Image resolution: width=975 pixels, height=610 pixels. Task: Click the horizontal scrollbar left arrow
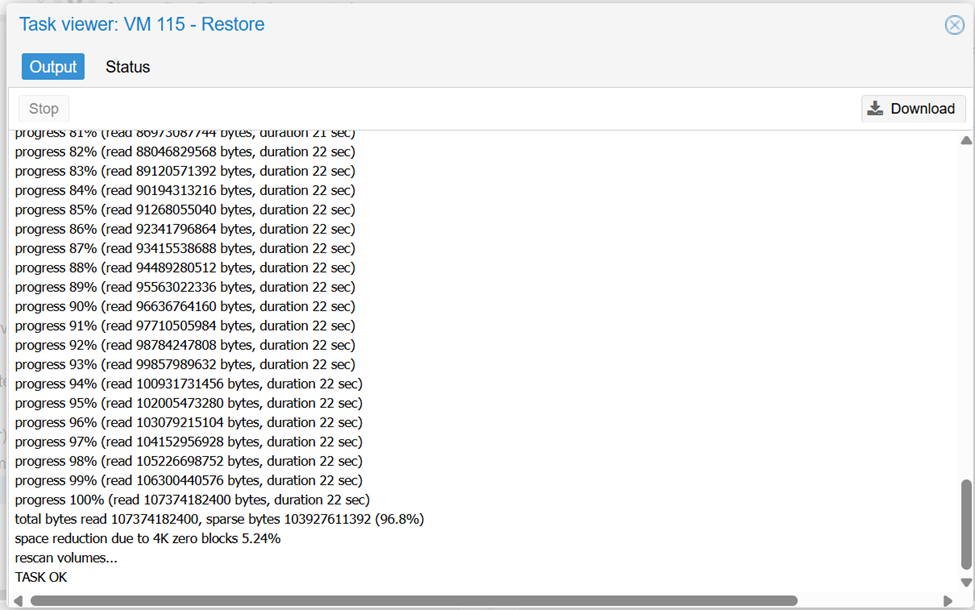click(x=18, y=601)
